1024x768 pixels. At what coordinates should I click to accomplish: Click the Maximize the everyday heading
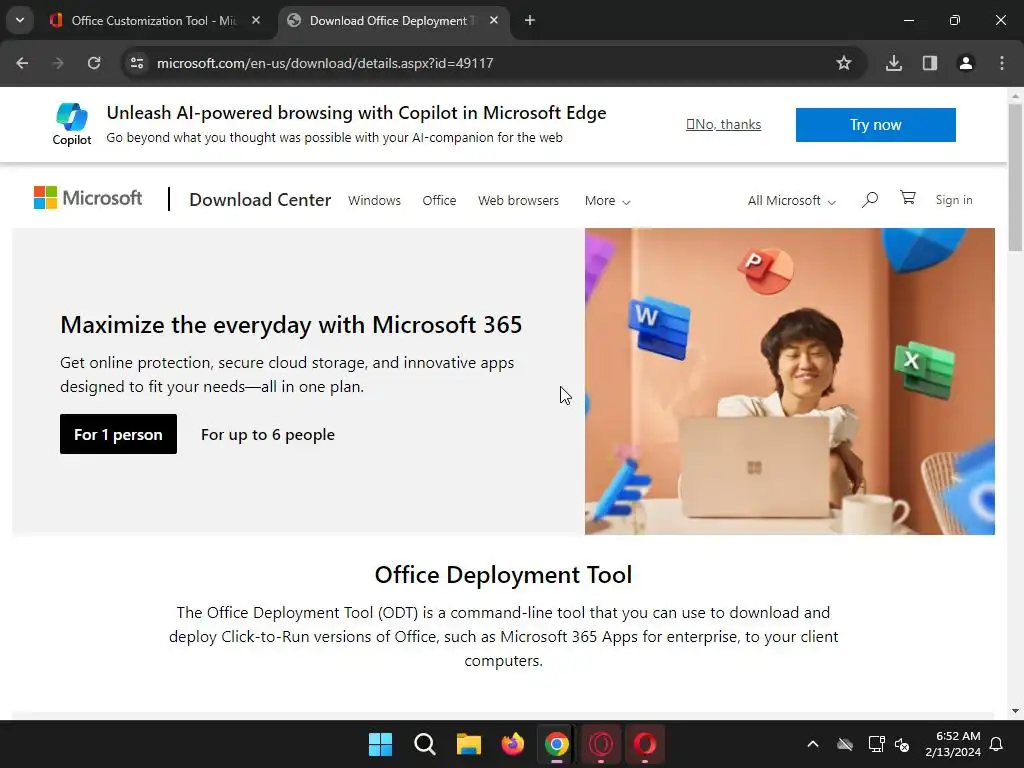pos(291,325)
